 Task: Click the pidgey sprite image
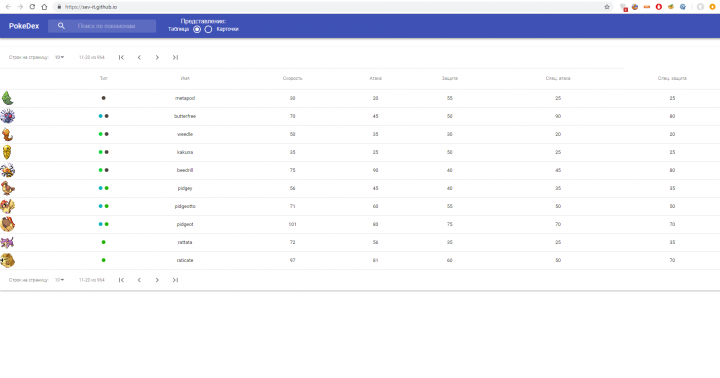coord(7,188)
